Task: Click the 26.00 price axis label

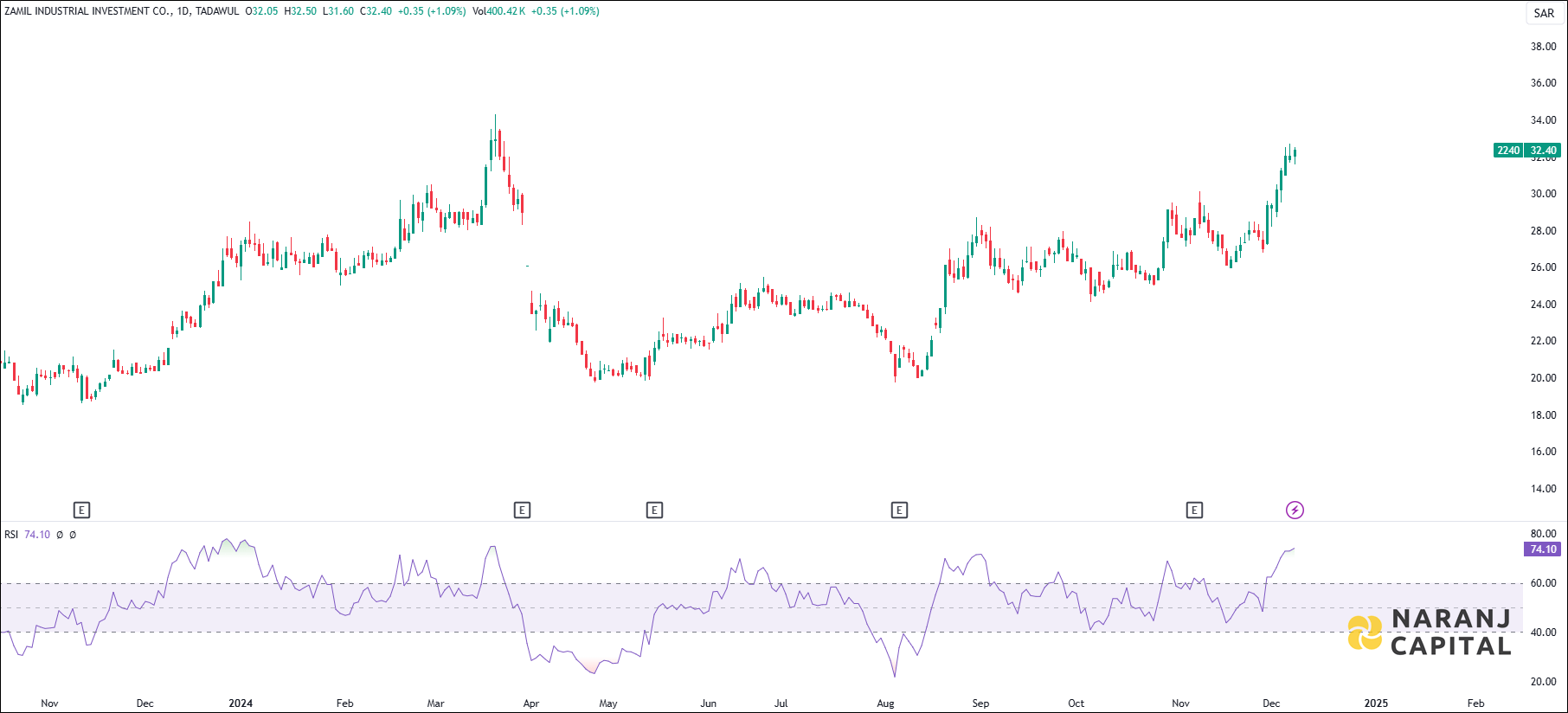Action: click(x=1543, y=267)
